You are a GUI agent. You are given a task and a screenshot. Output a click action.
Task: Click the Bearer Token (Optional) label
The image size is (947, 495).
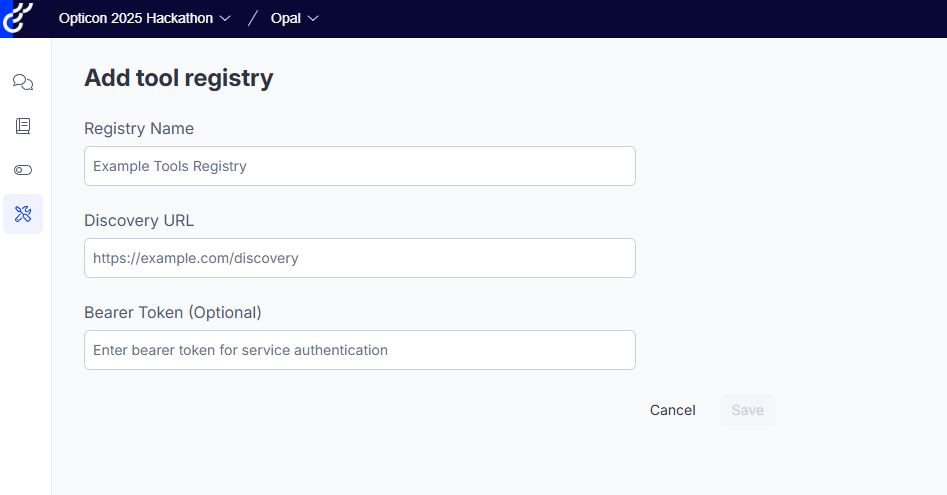point(173,313)
